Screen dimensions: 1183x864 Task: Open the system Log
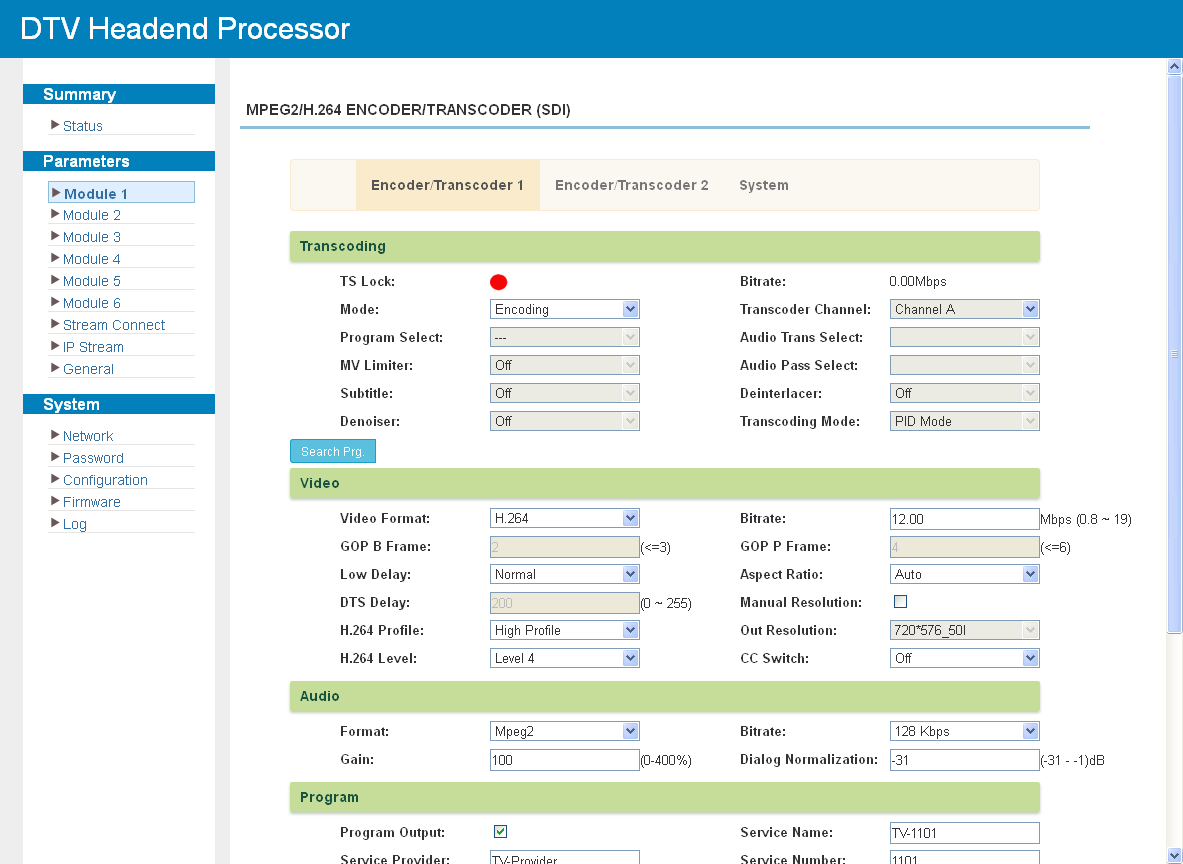coord(75,524)
